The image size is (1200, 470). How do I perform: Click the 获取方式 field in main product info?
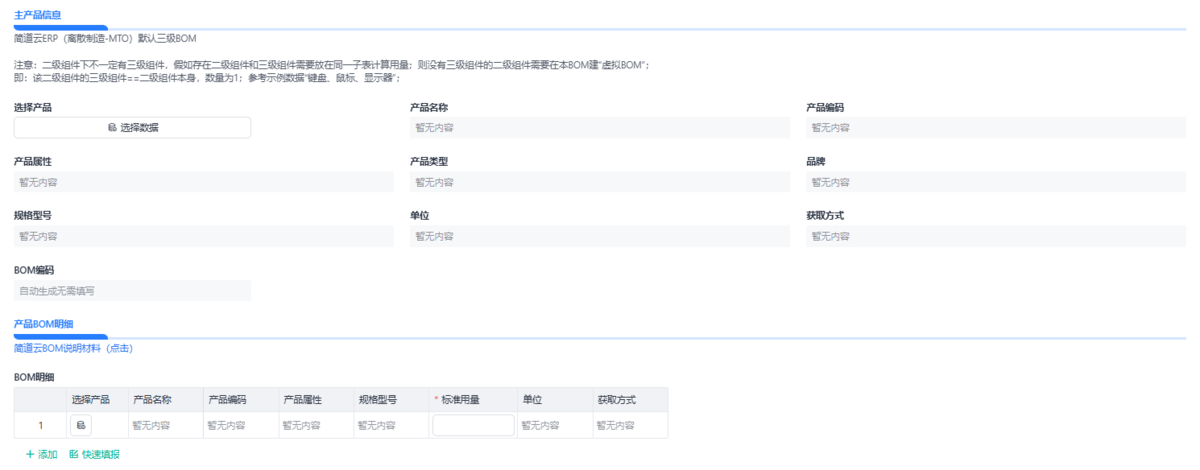pyautogui.click(x=996, y=236)
